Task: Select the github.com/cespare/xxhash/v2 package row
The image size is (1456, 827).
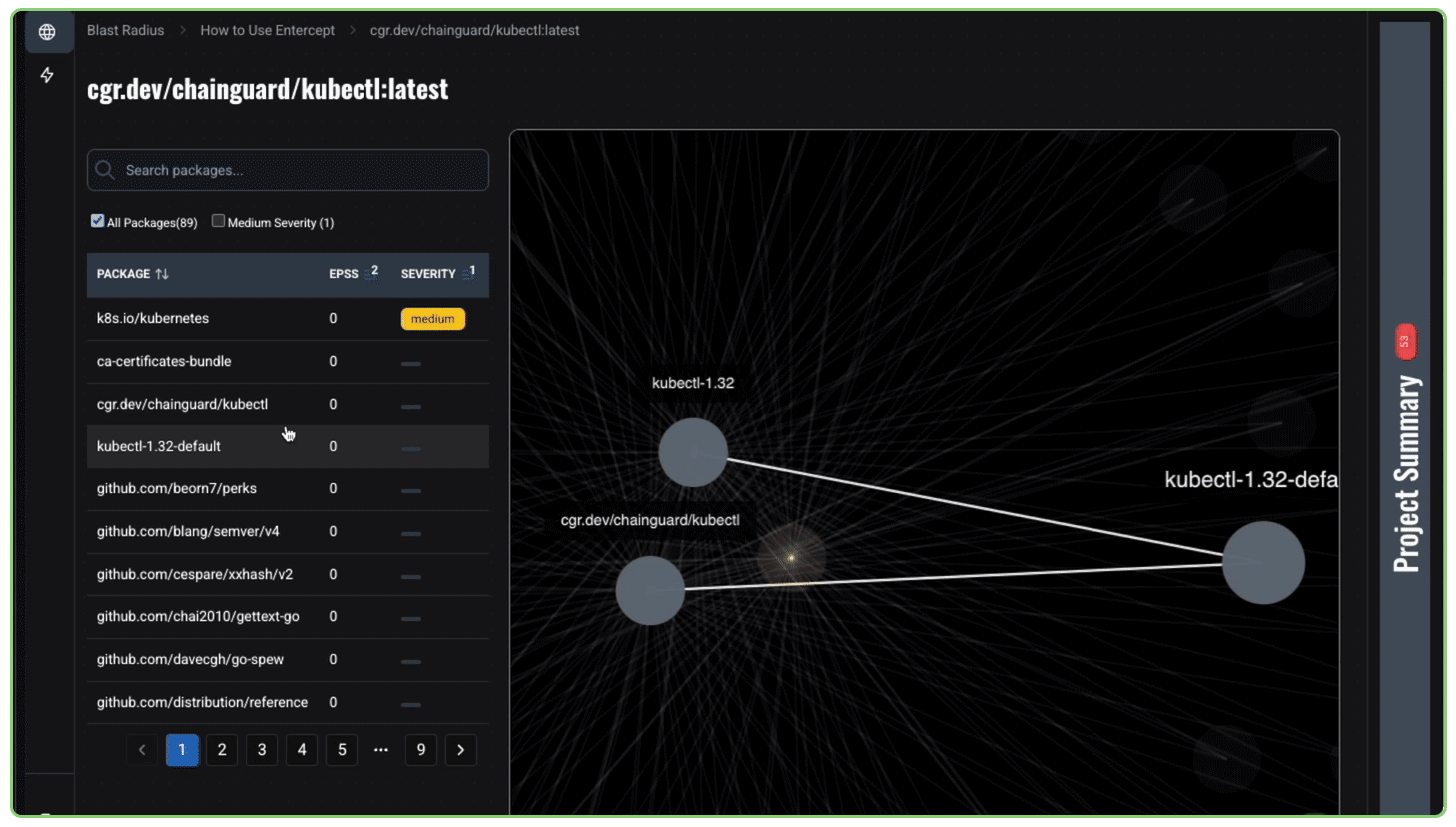Action: click(288, 575)
